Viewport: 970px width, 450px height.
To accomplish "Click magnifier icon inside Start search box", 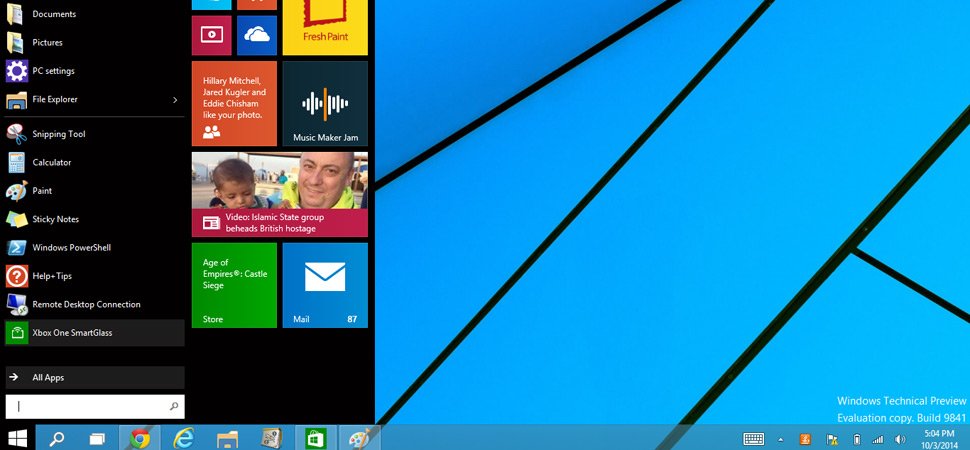I will point(174,407).
